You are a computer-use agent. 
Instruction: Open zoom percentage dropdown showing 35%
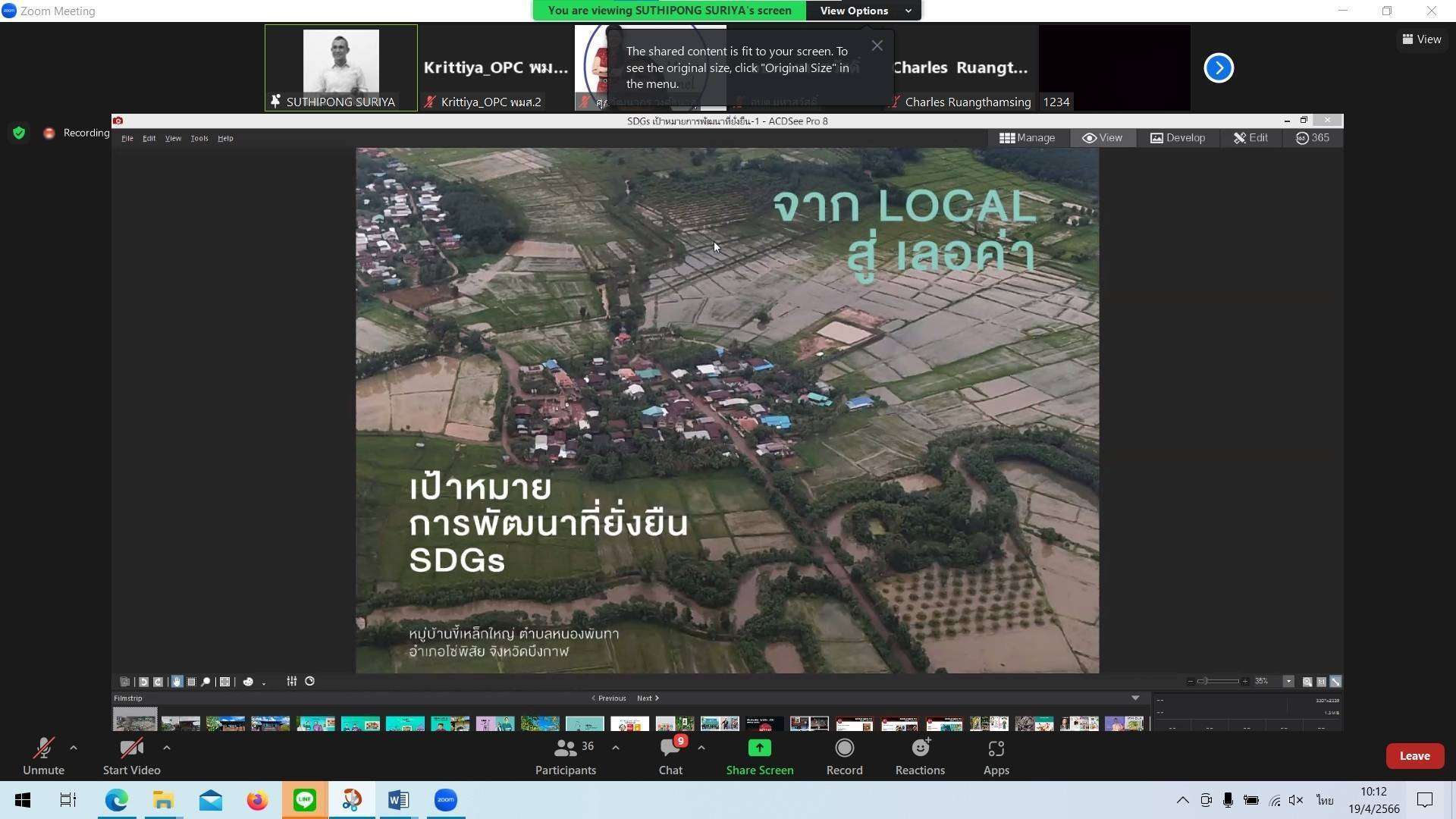(x=1288, y=682)
